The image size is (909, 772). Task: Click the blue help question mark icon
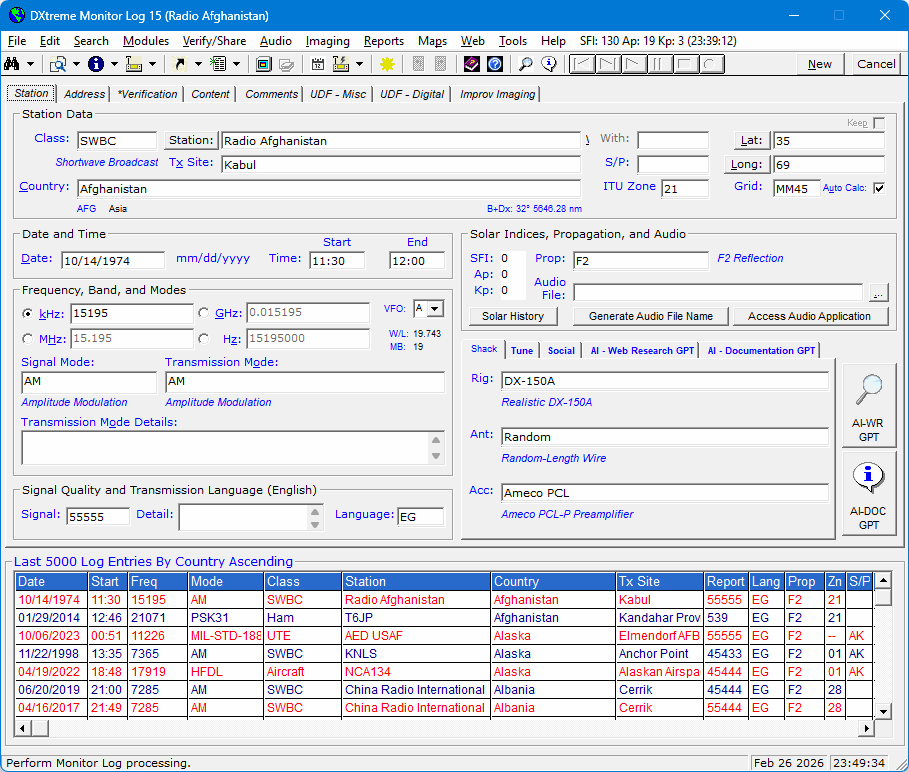[x=494, y=64]
